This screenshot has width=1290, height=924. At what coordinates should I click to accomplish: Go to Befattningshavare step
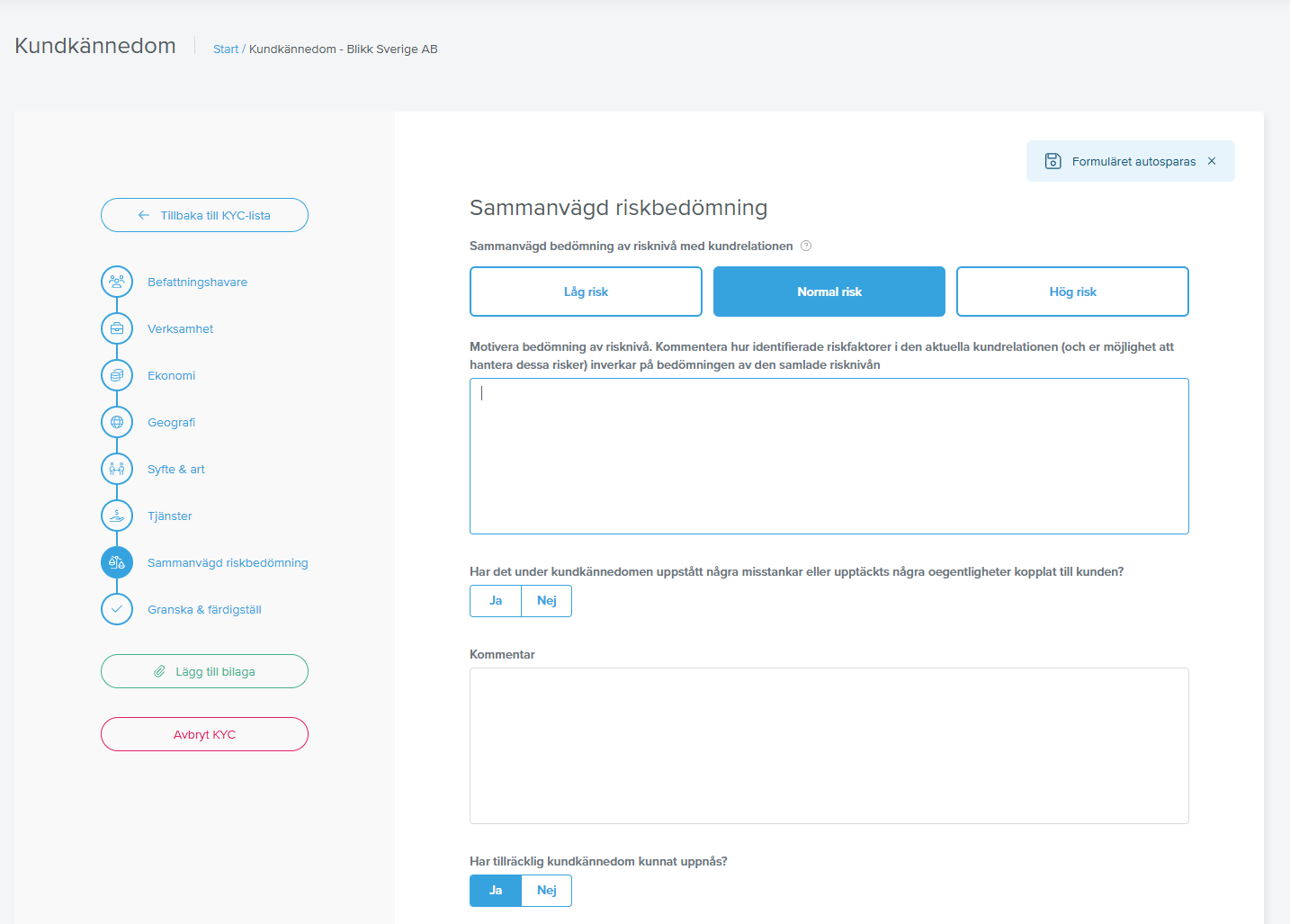(x=197, y=282)
